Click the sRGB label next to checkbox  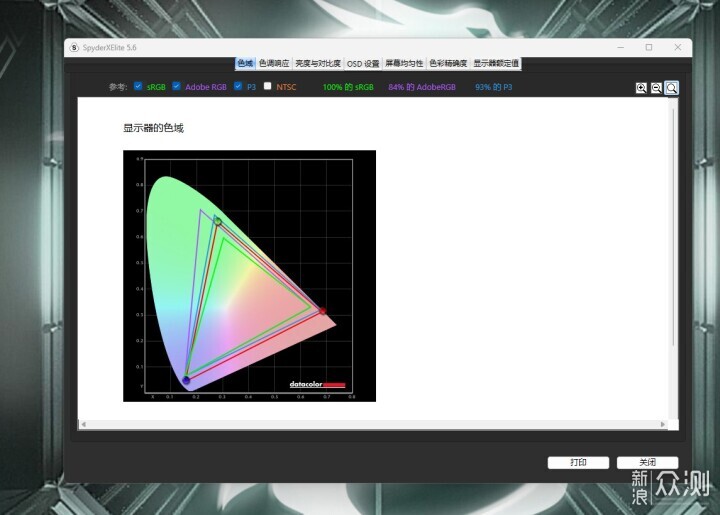coord(156,87)
